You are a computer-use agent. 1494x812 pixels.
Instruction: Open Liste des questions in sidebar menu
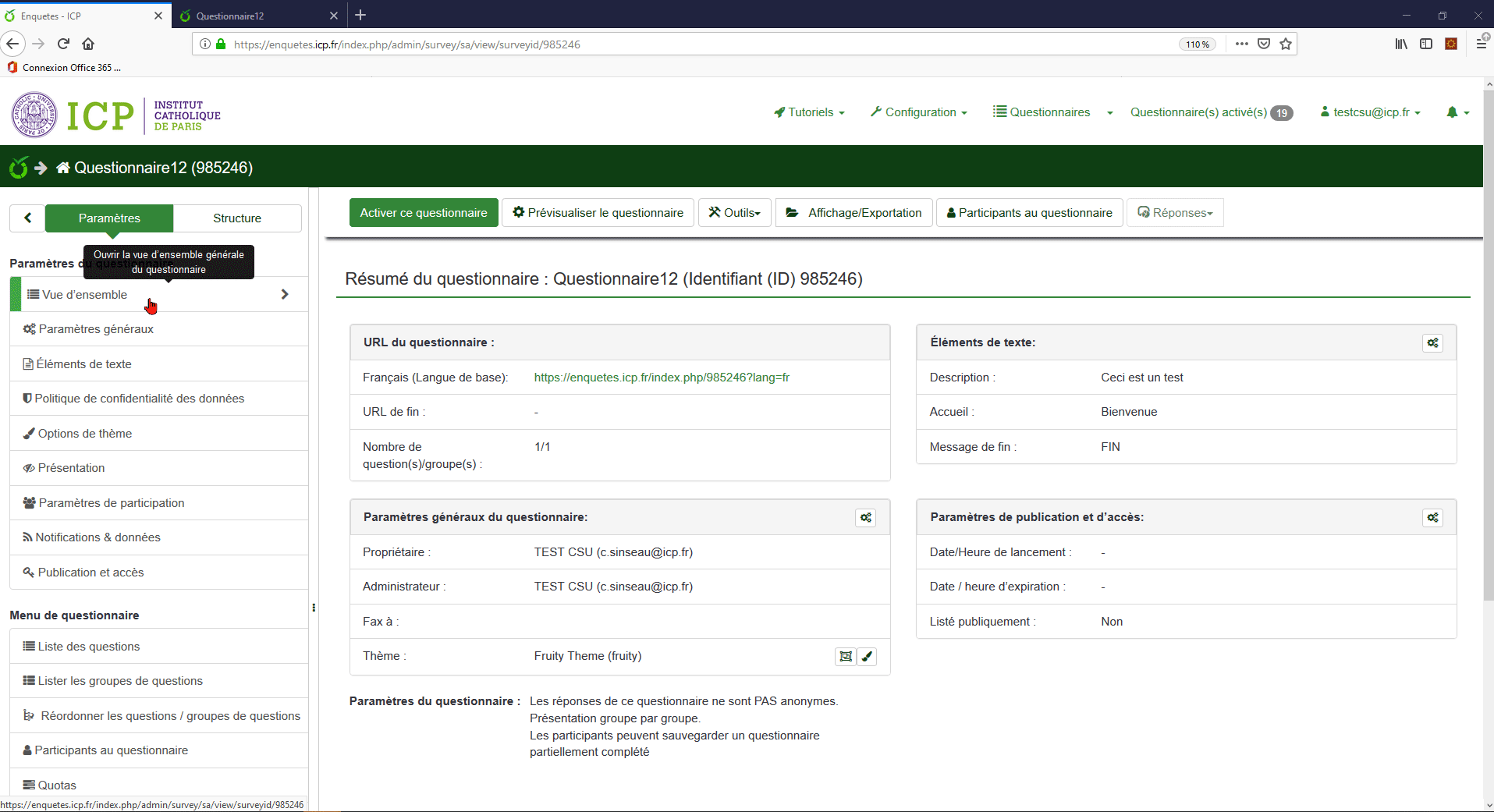click(89, 647)
